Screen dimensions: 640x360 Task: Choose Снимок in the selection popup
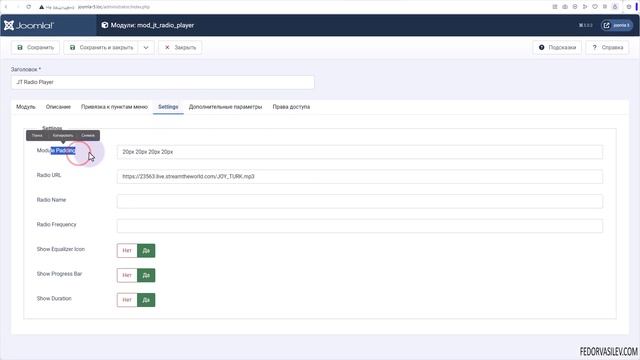[x=88, y=135]
